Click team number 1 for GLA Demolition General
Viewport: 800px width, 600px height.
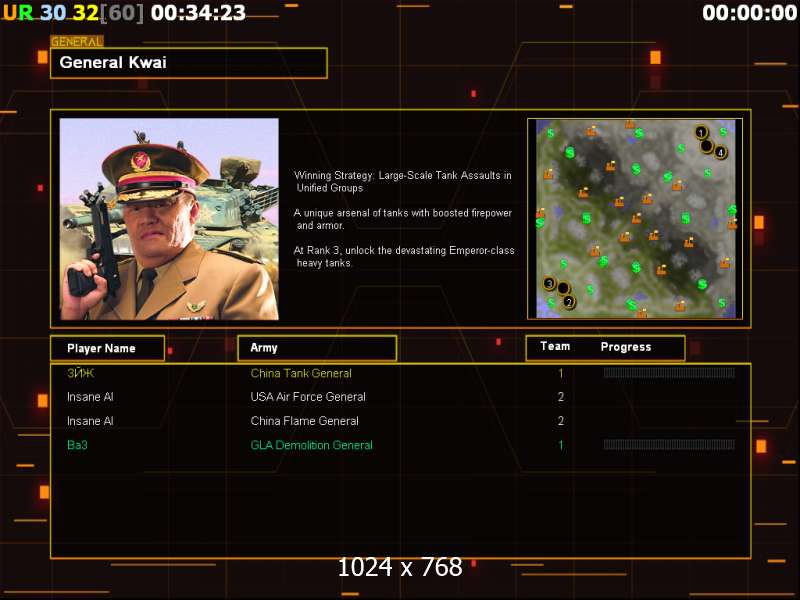(561, 445)
